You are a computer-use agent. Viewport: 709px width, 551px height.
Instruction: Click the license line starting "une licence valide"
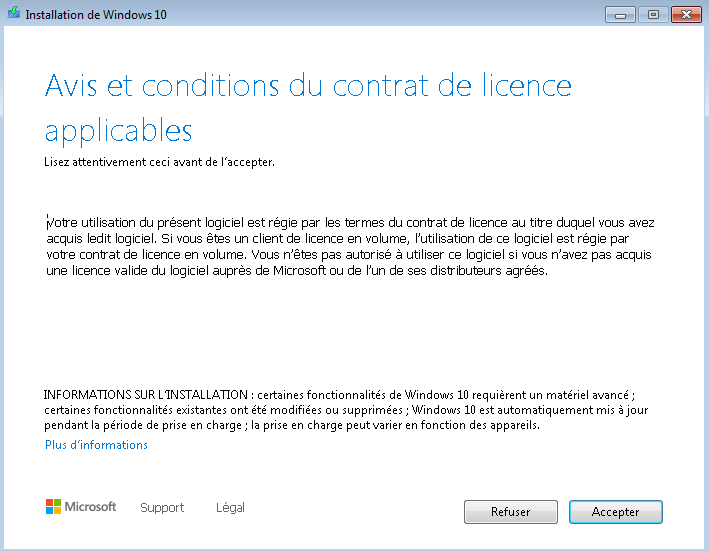[297, 271]
